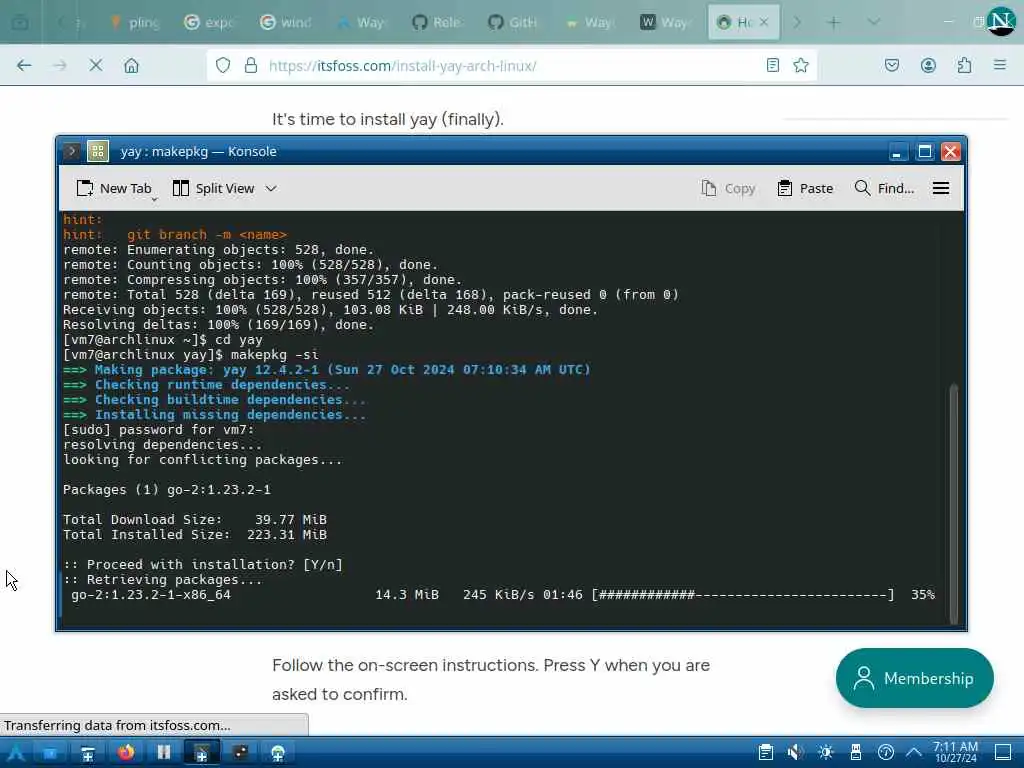This screenshot has width=1024, height=768.
Task: Switch to the 'Rele' GitHub tab
Action: coord(437,23)
